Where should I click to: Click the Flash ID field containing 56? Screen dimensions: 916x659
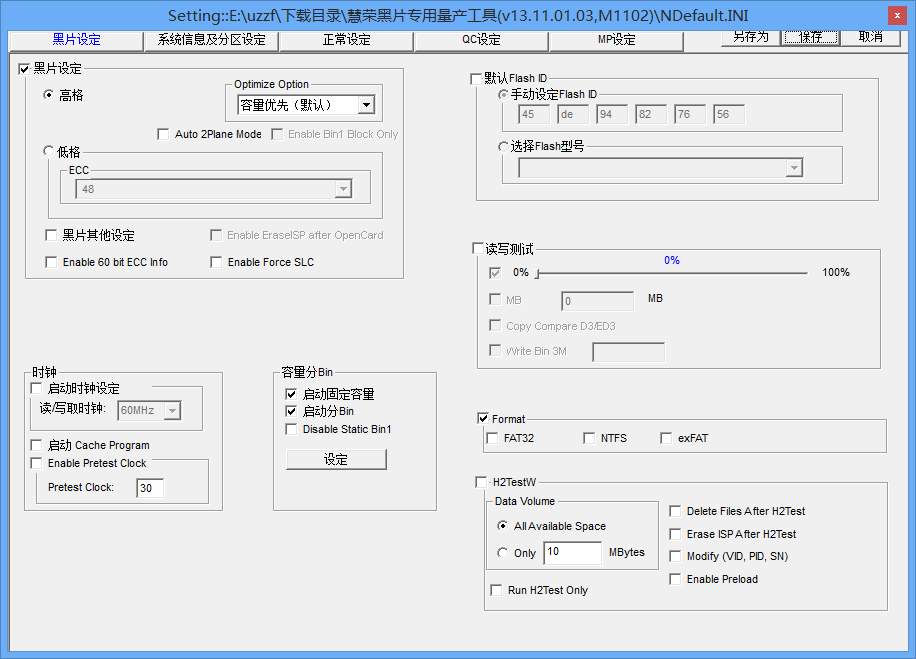pos(728,115)
